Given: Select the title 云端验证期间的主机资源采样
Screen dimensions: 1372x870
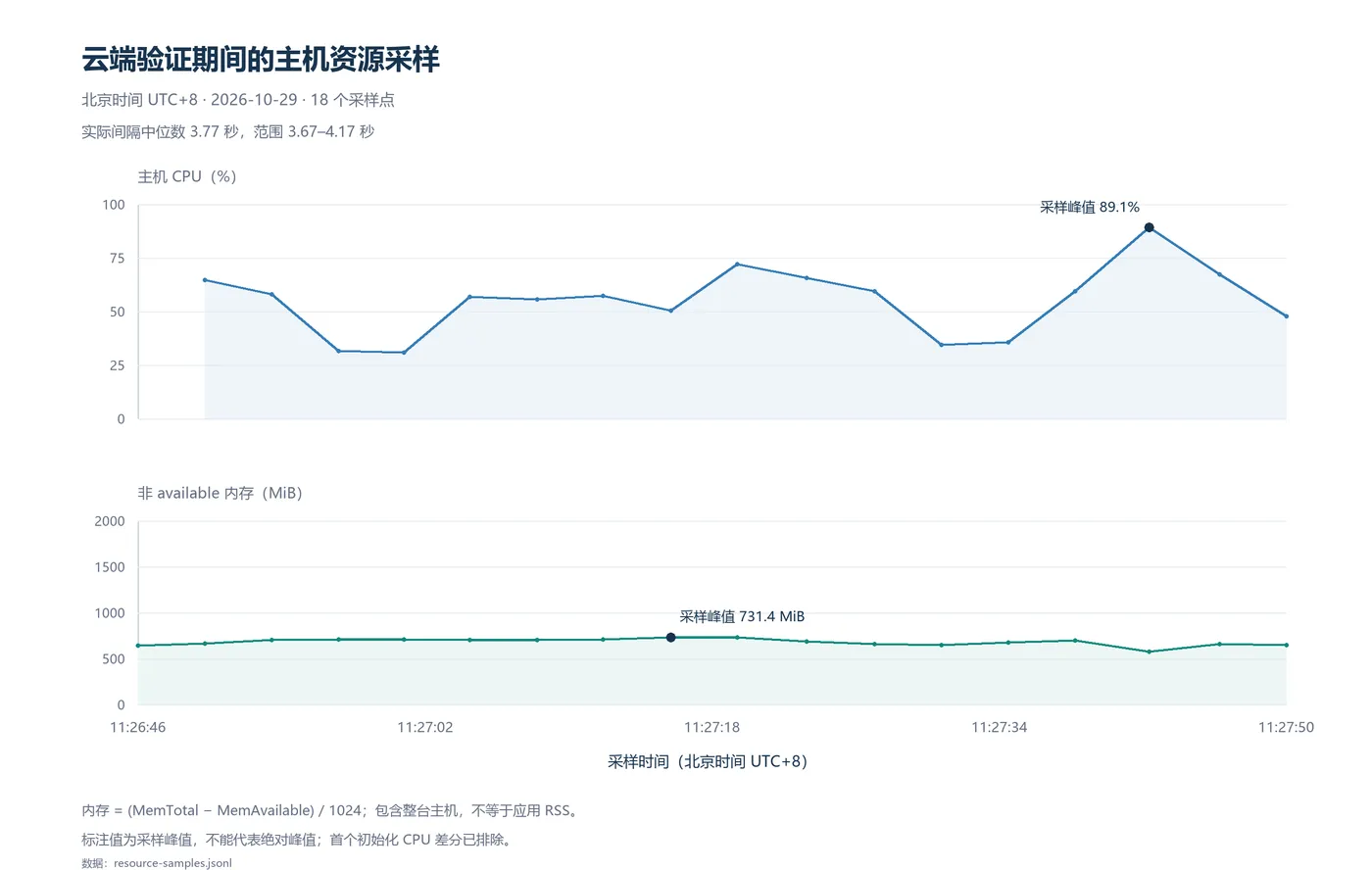Looking at the screenshot, I should coord(261,60).
